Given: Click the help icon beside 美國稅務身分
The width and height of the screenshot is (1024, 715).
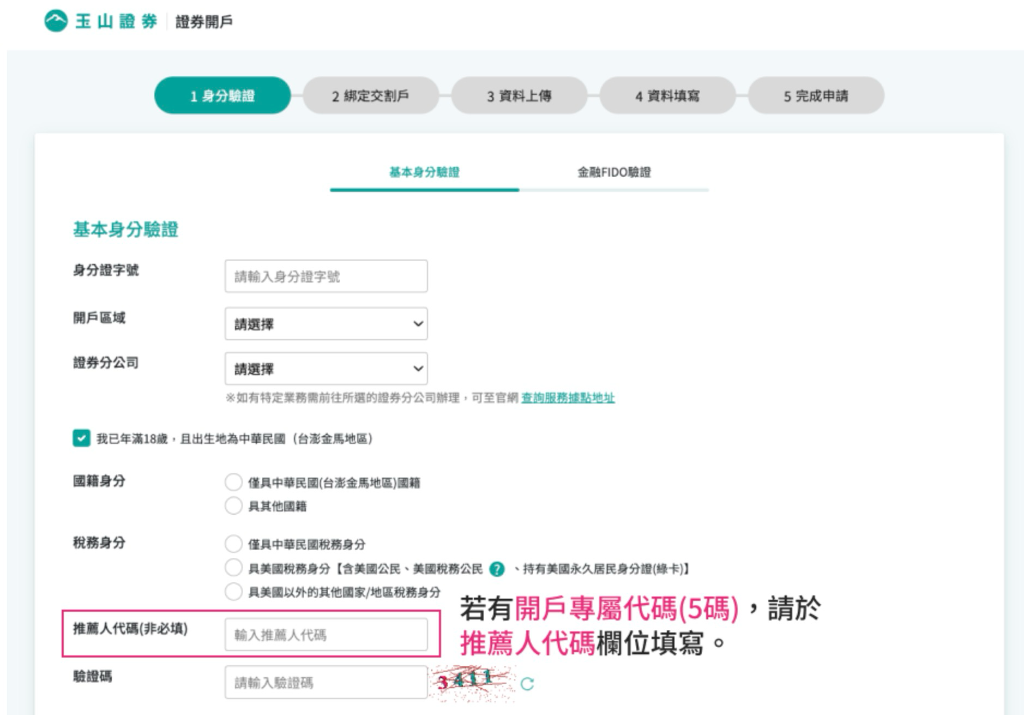Looking at the screenshot, I should tap(497, 570).
